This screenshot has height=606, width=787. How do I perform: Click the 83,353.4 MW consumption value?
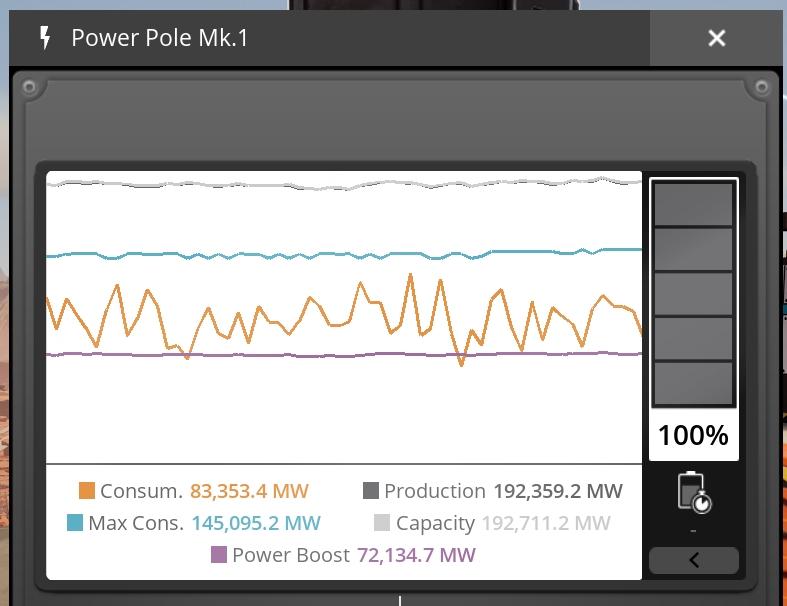pos(249,491)
